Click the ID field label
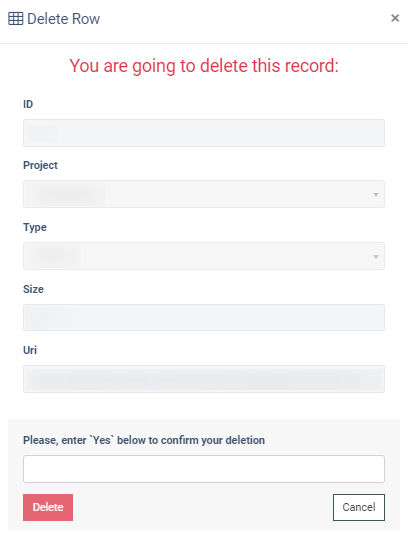The width and height of the screenshot is (408, 539). [x=28, y=104]
